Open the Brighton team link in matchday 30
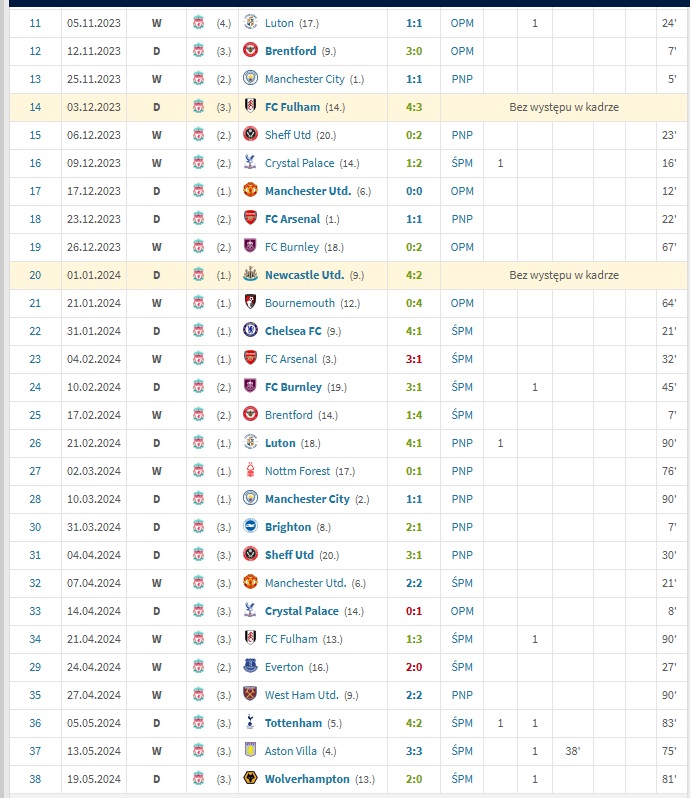Screen dimensions: 690x798 point(288,527)
